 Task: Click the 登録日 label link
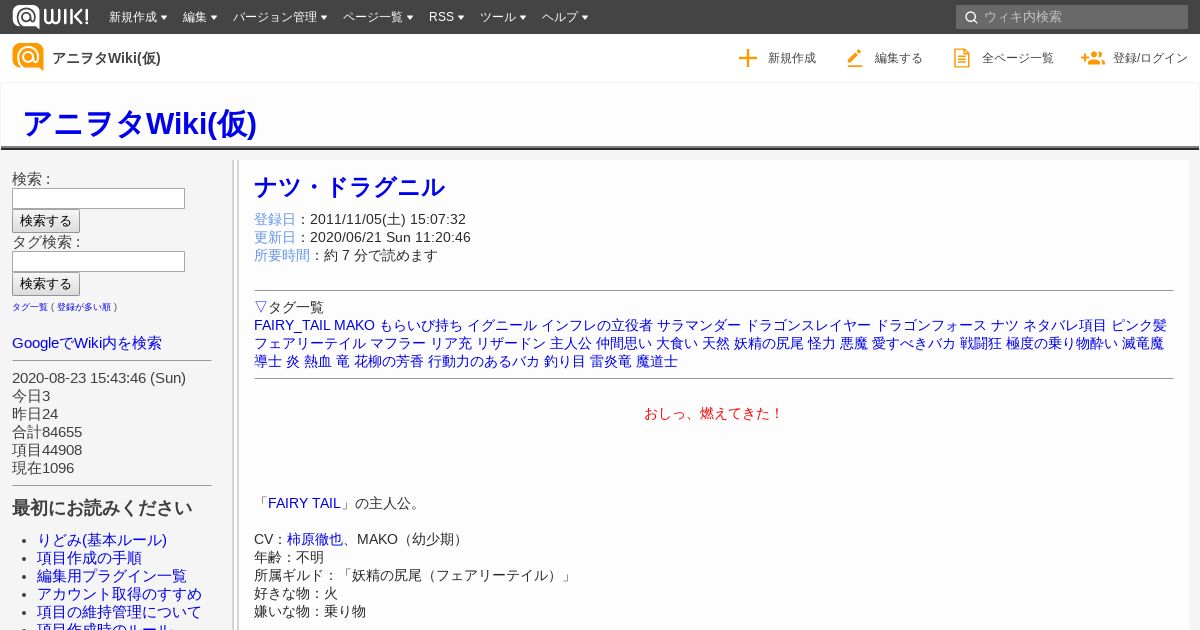point(275,219)
